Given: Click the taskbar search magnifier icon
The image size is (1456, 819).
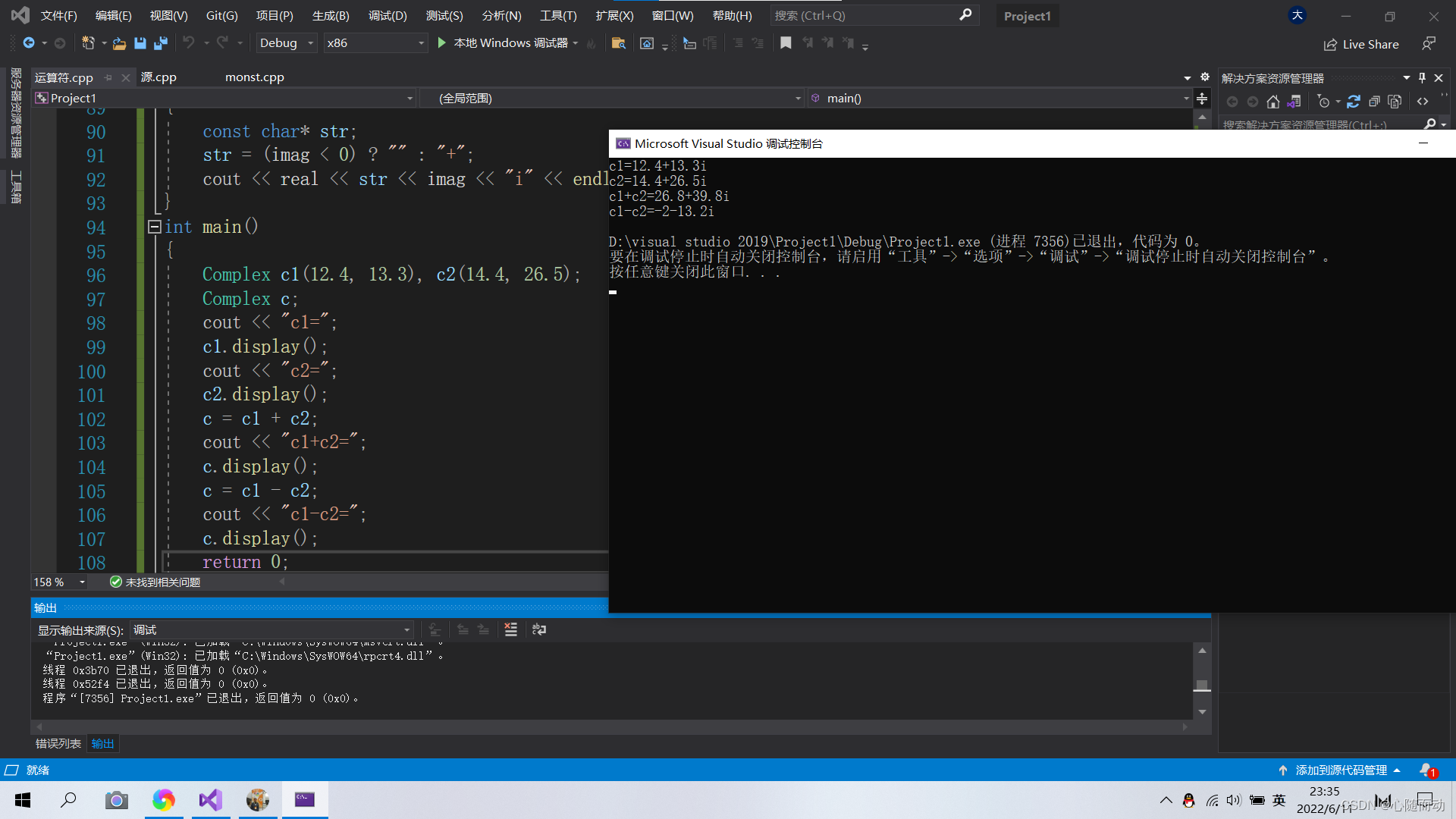Looking at the screenshot, I should (69, 799).
